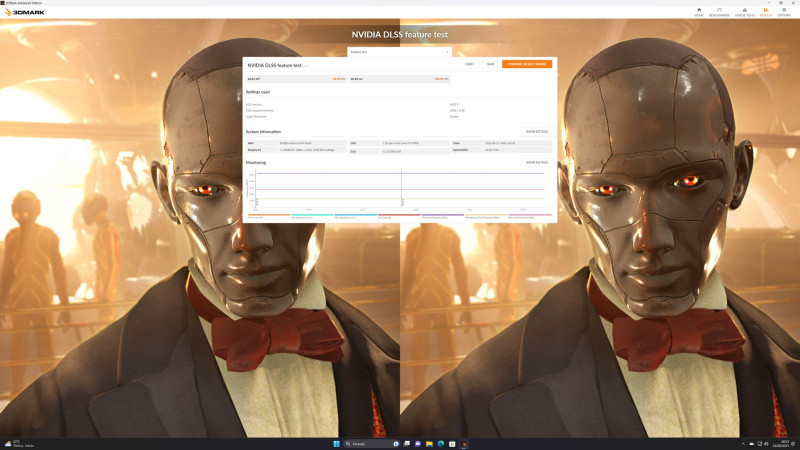Image resolution: width=800 pixels, height=450 pixels.
Task: Click the vertical marker in monitoring chart
Action: tap(402, 189)
